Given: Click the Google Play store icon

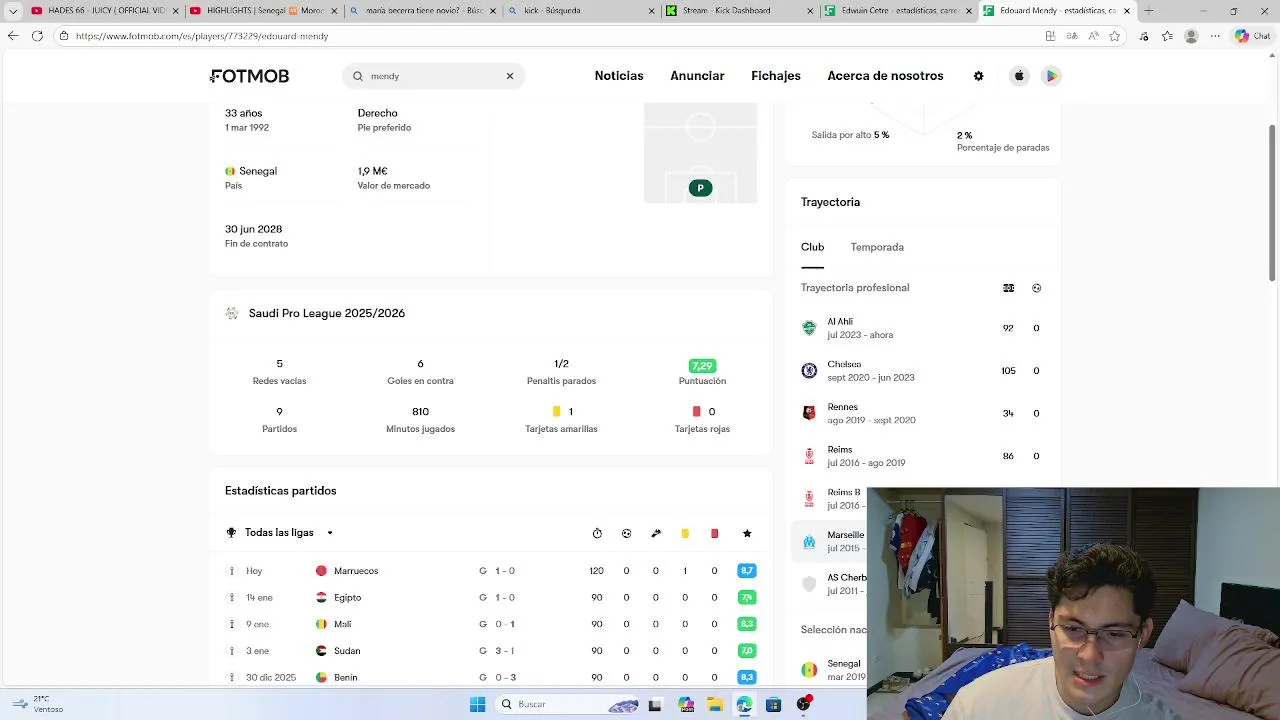Looking at the screenshot, I should (x=1051, y=76).
